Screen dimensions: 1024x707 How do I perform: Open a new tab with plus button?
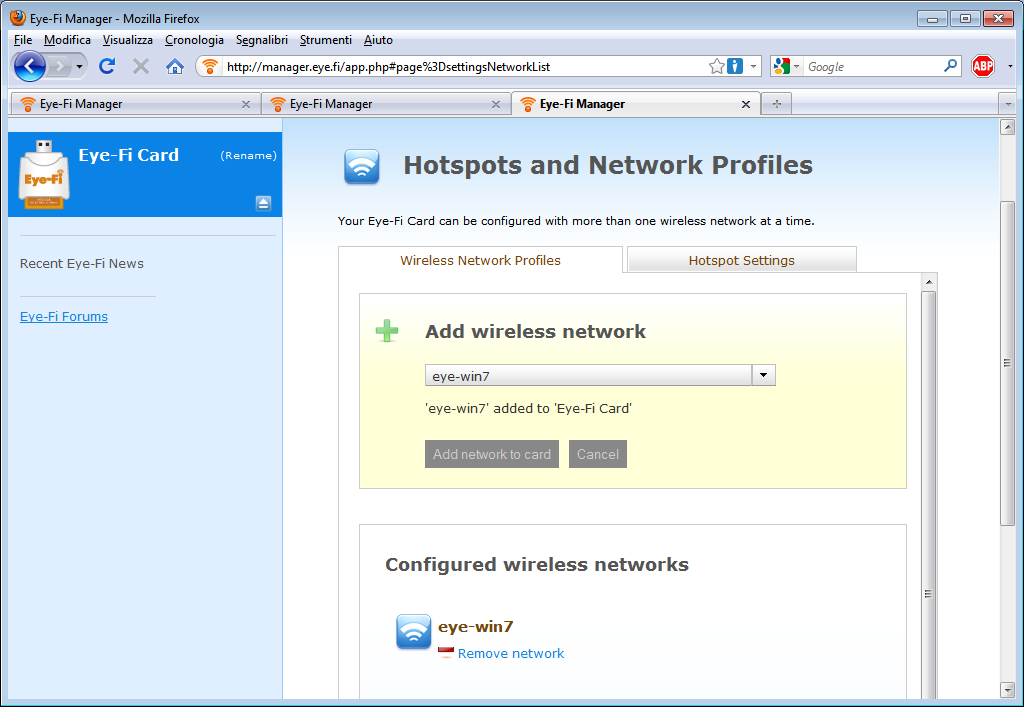click(776, 104)
